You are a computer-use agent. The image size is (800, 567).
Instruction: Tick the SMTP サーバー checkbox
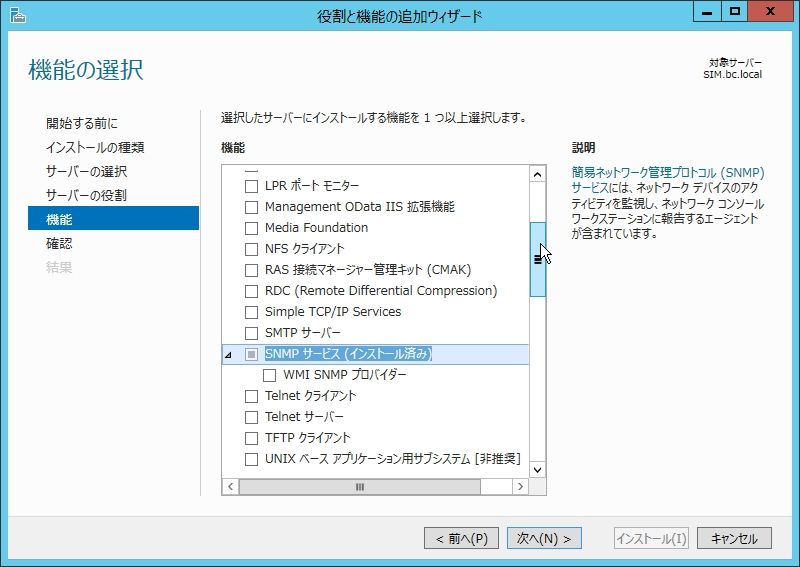252,333
